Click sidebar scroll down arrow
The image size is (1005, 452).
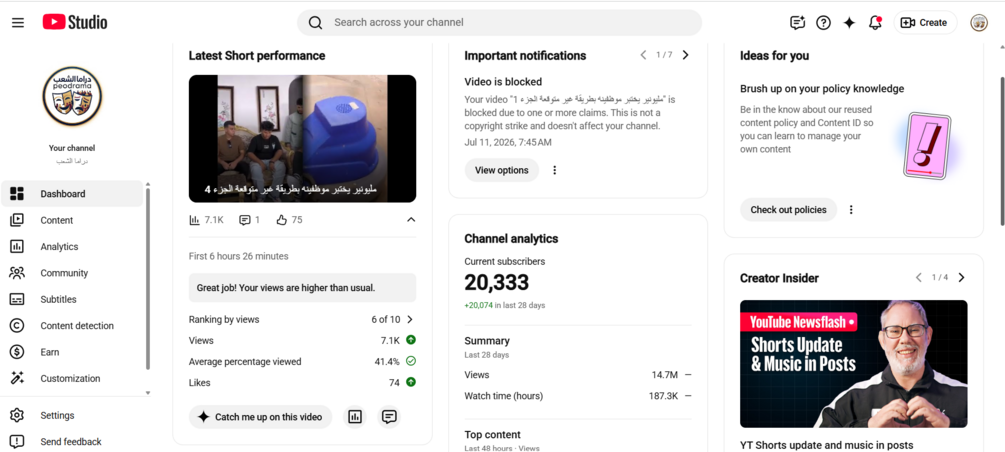point(148,392)
